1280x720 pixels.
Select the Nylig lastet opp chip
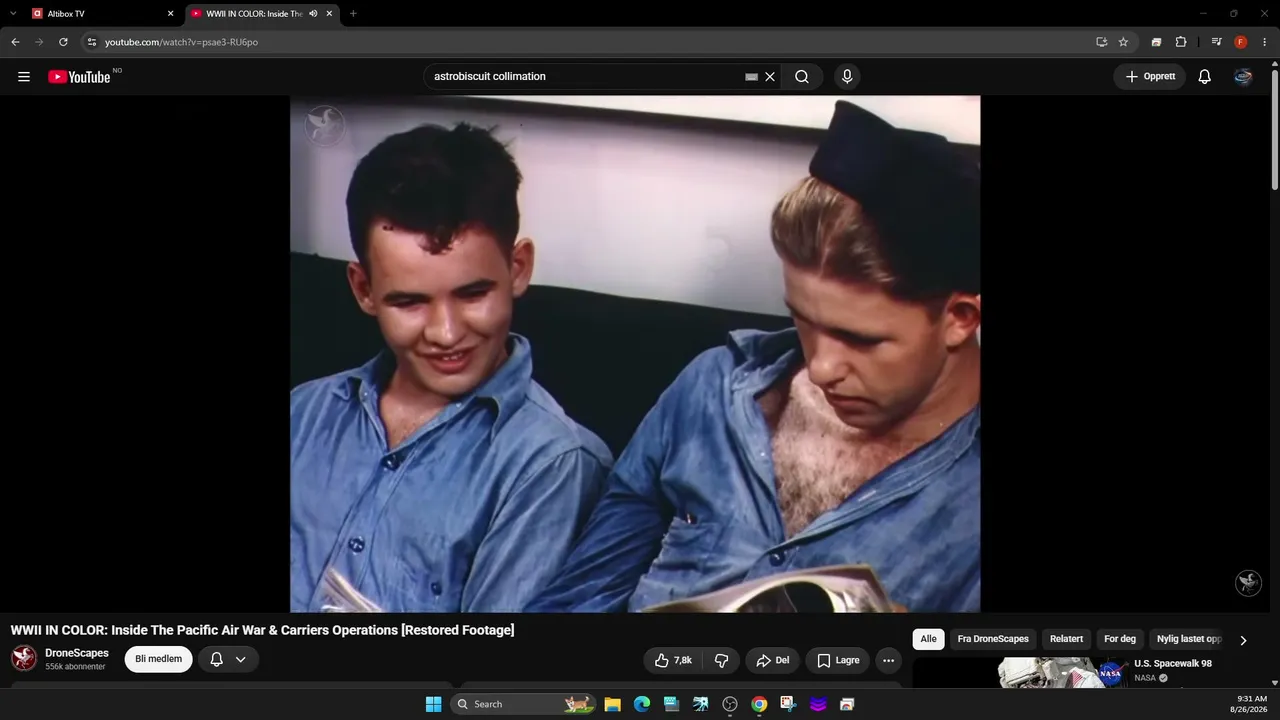tap(1189, 639)
